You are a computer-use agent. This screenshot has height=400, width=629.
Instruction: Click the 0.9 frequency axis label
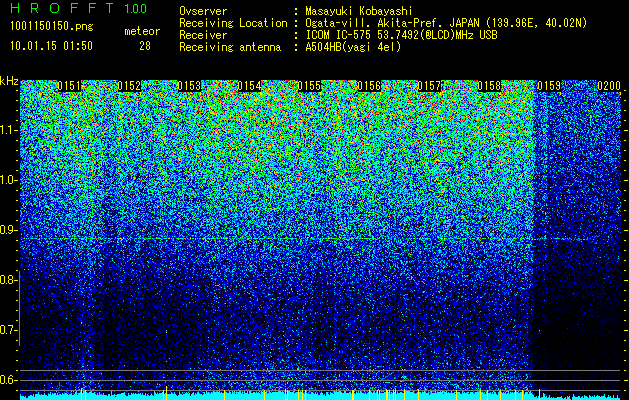point(8,230)
